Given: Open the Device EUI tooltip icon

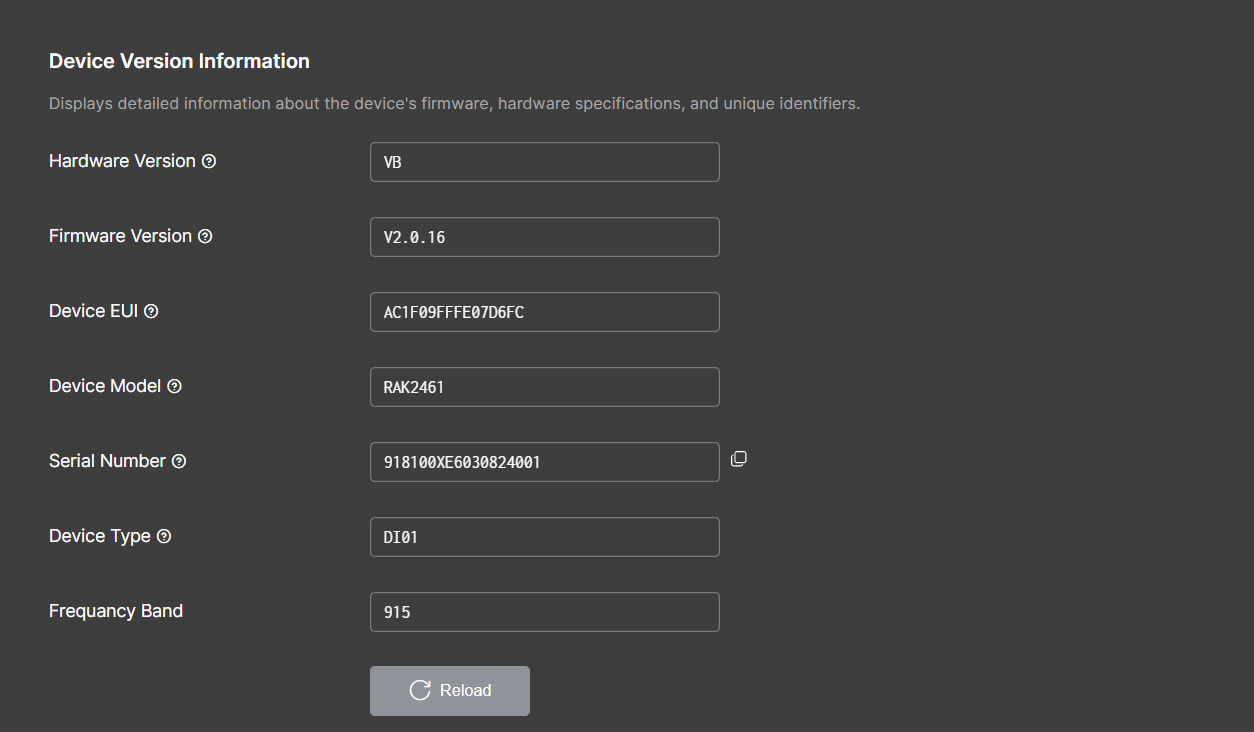Looking at the screenshot, I should 151,311.
